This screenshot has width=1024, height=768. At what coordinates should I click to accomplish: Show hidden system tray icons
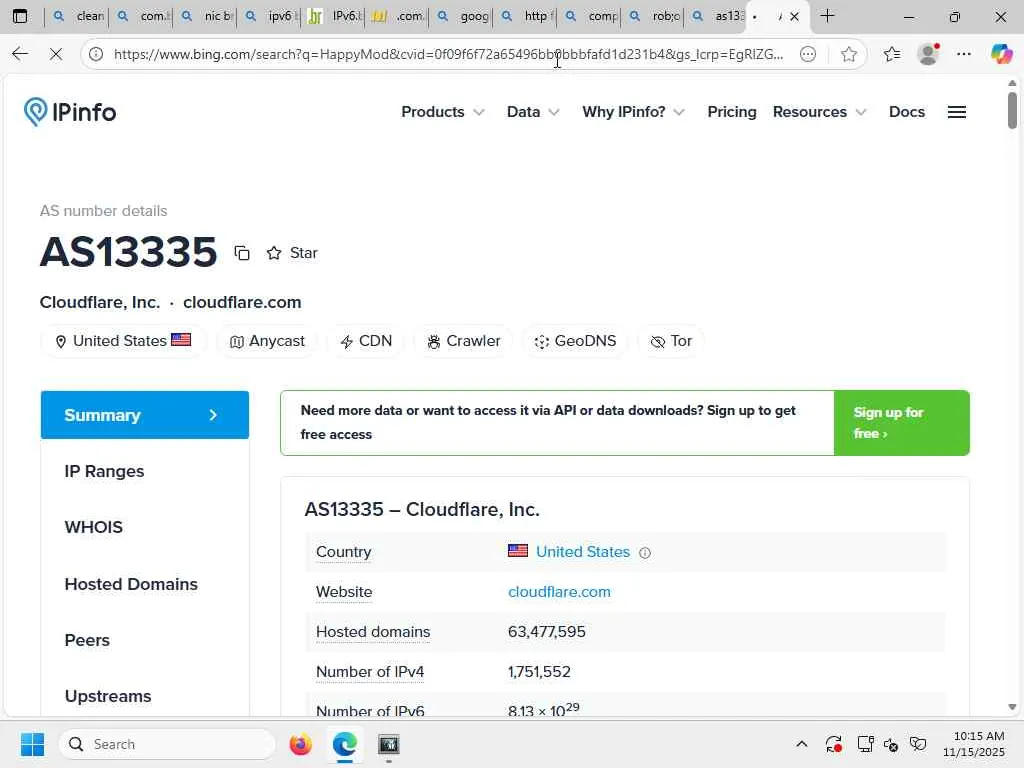[801, 744]
